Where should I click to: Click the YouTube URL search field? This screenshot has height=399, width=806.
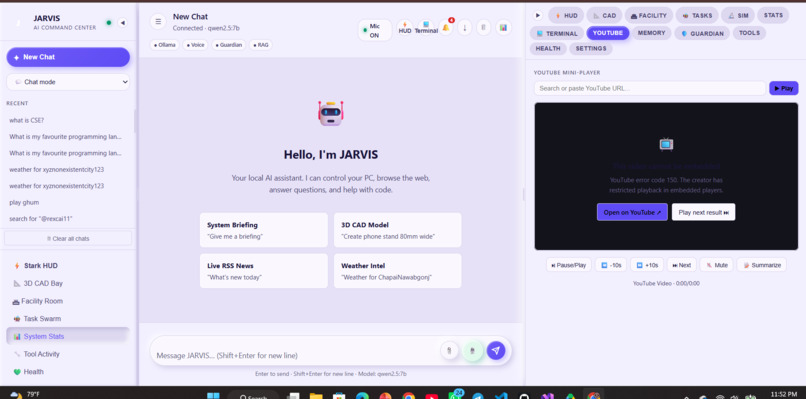(650, 88)
